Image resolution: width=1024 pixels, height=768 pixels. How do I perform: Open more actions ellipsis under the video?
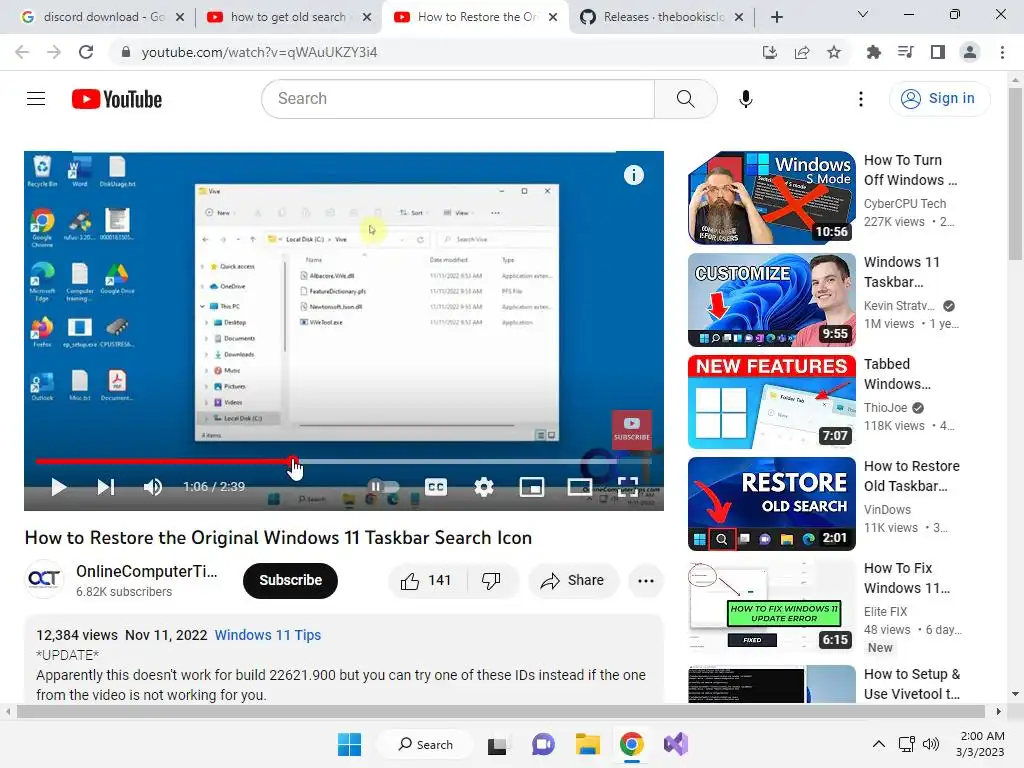(646, 581)
